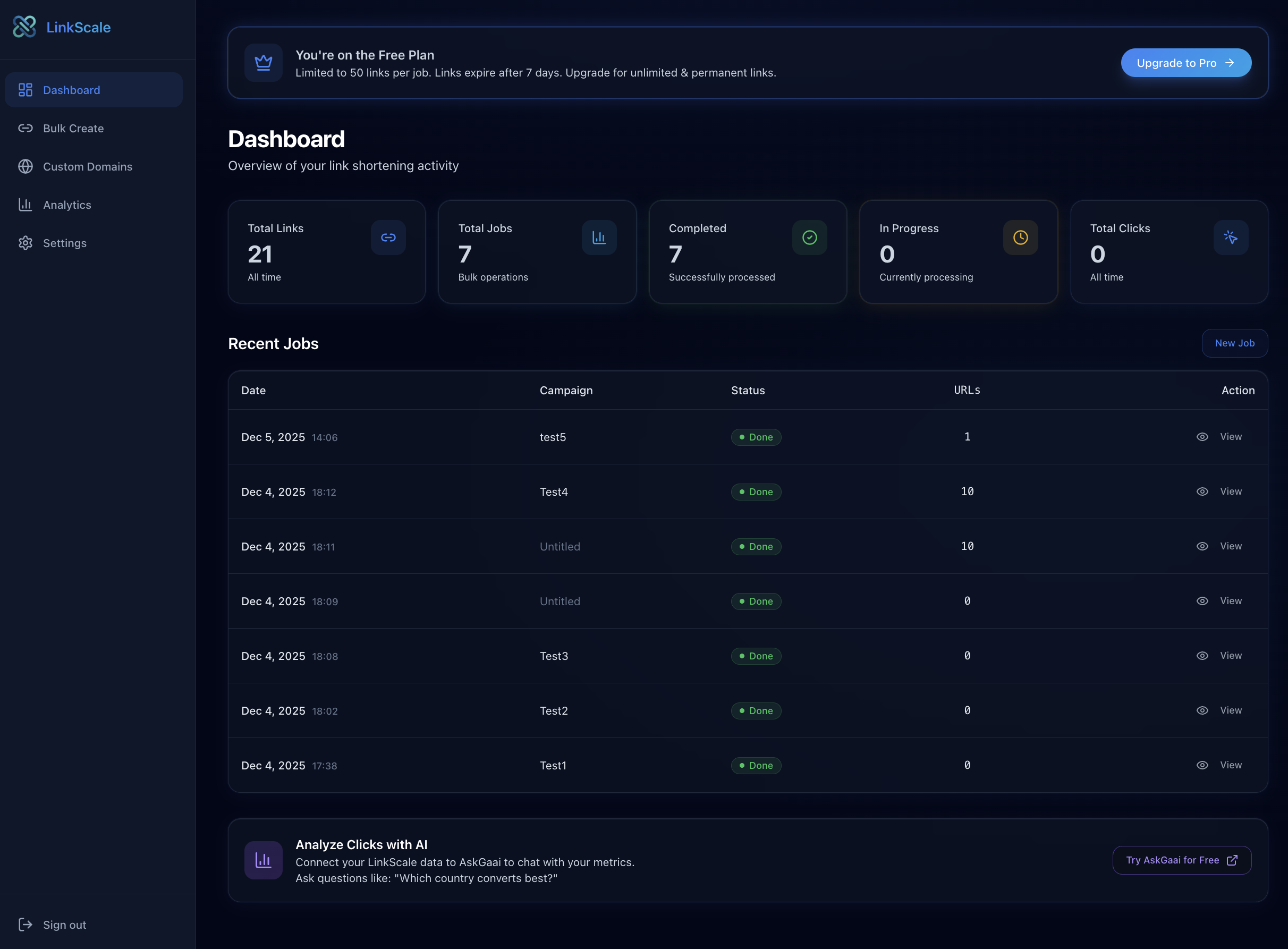Open Bulk Create in sidebar
Screen dimensions: 1288x949
(73, 128)
